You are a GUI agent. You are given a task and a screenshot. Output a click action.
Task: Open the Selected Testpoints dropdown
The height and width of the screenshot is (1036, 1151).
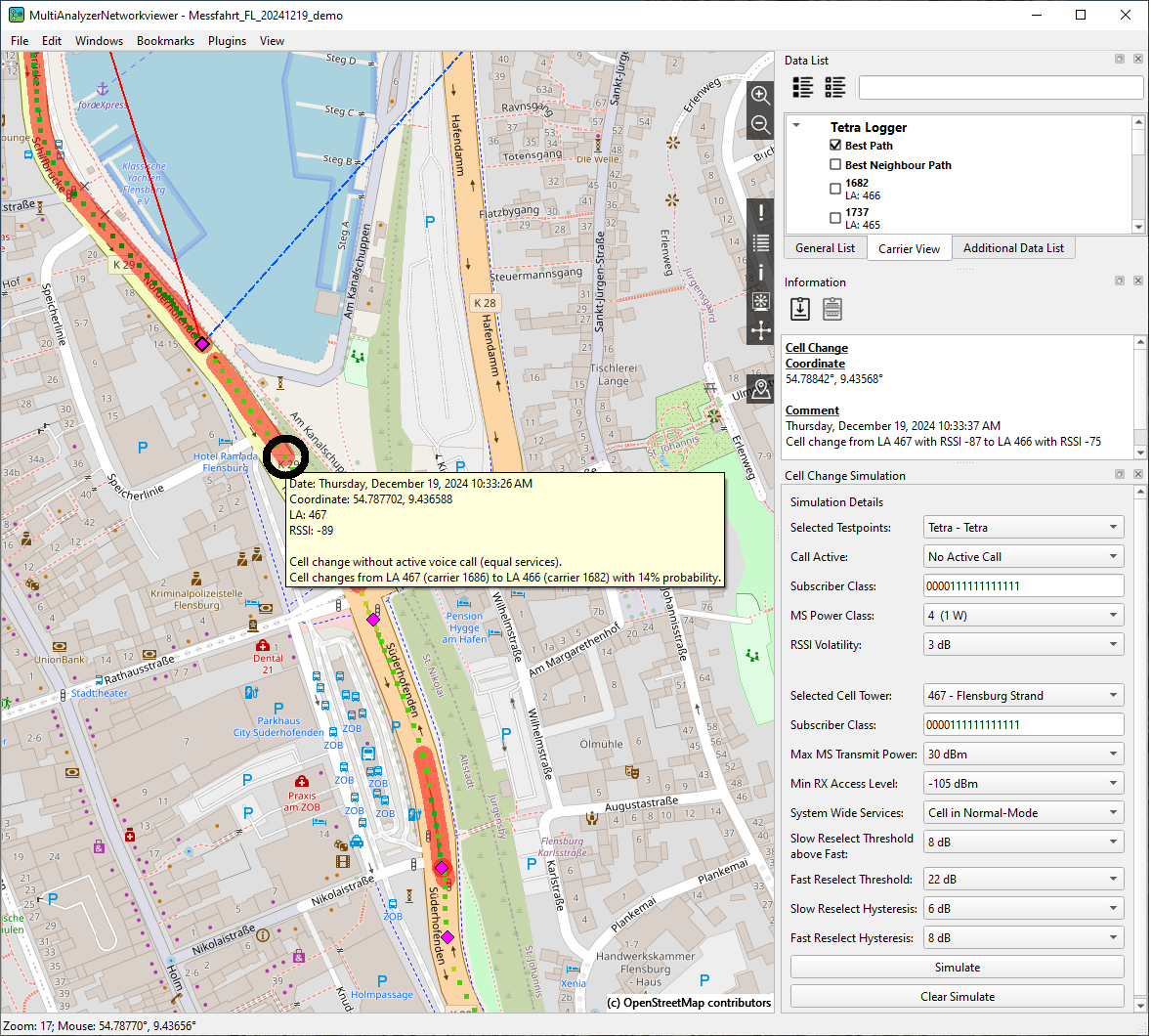[x=1023, y=528]
